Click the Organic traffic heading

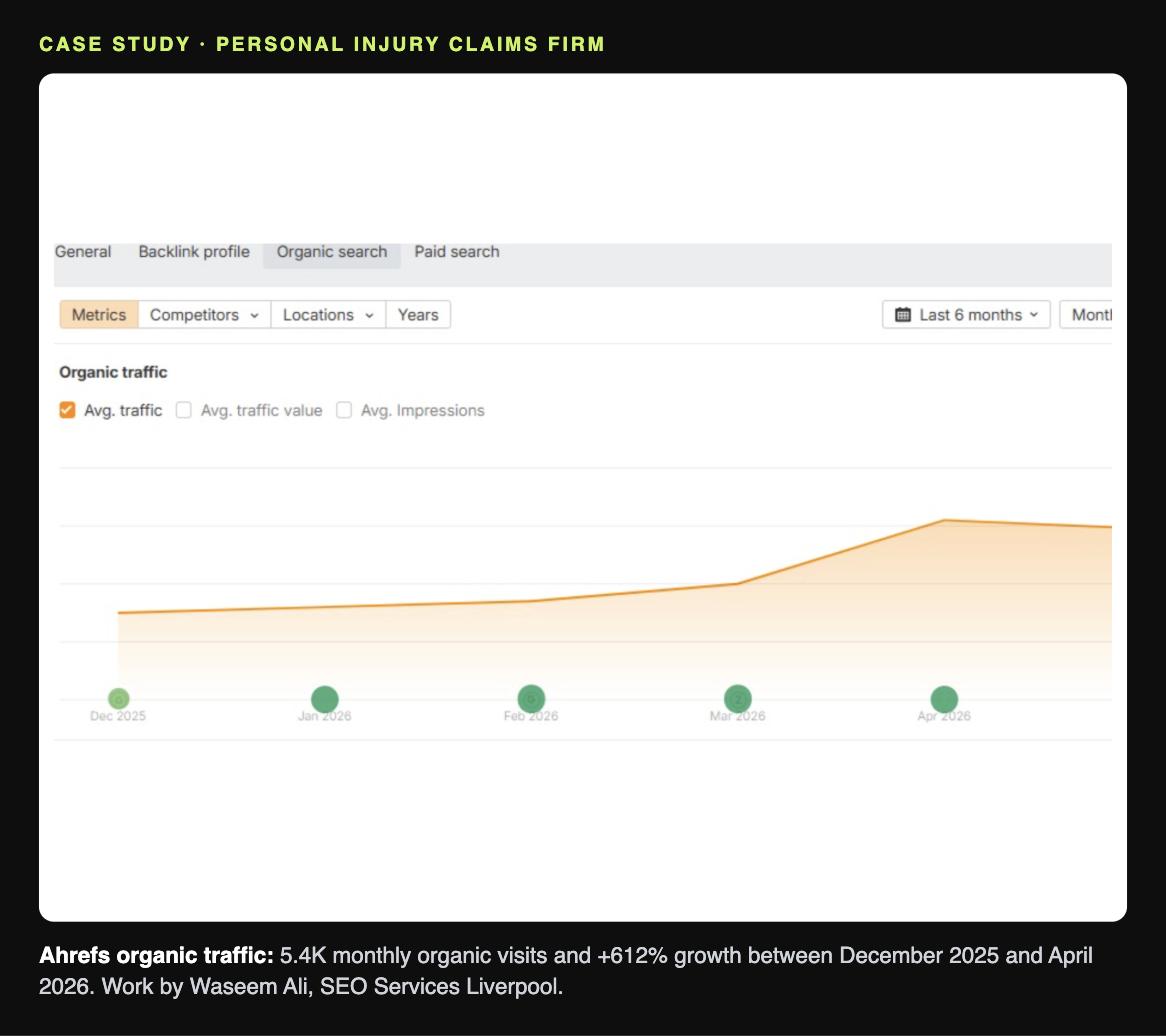click(113, 372)
